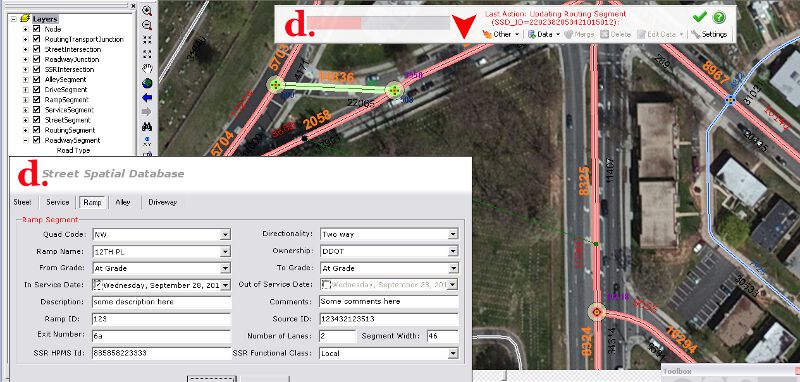Switch to the Alley tab
The width and height of the screenshot is (800, 382).
[123, 202]
